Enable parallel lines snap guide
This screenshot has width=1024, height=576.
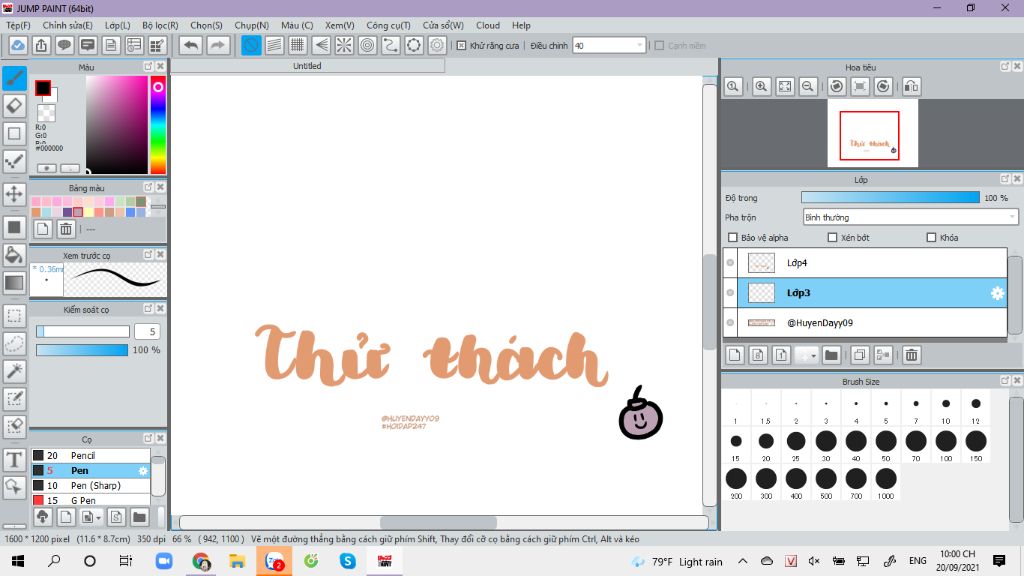point(274,46)
